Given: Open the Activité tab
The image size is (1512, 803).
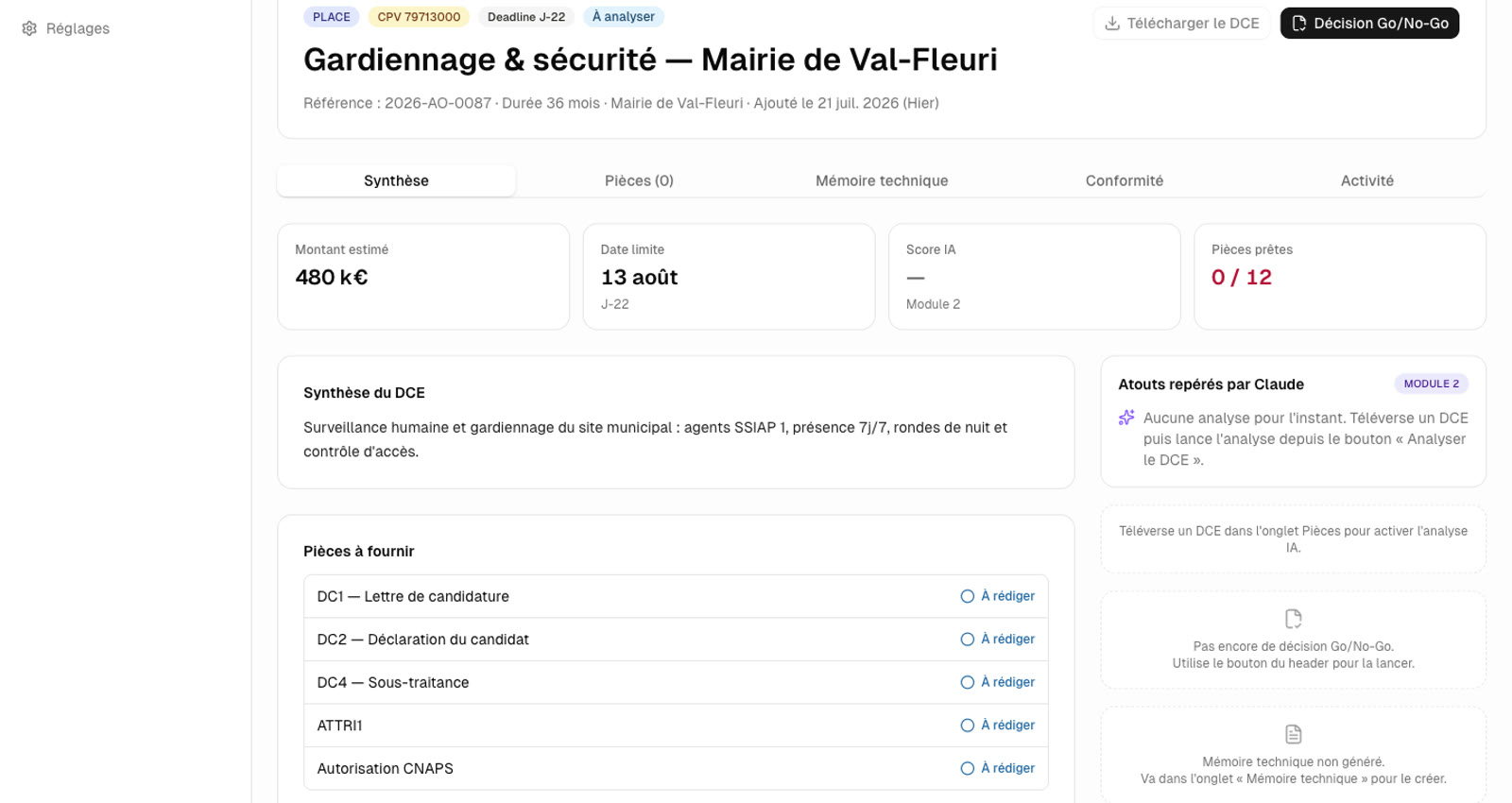Looking at the screenshot, I should 1367,180.
